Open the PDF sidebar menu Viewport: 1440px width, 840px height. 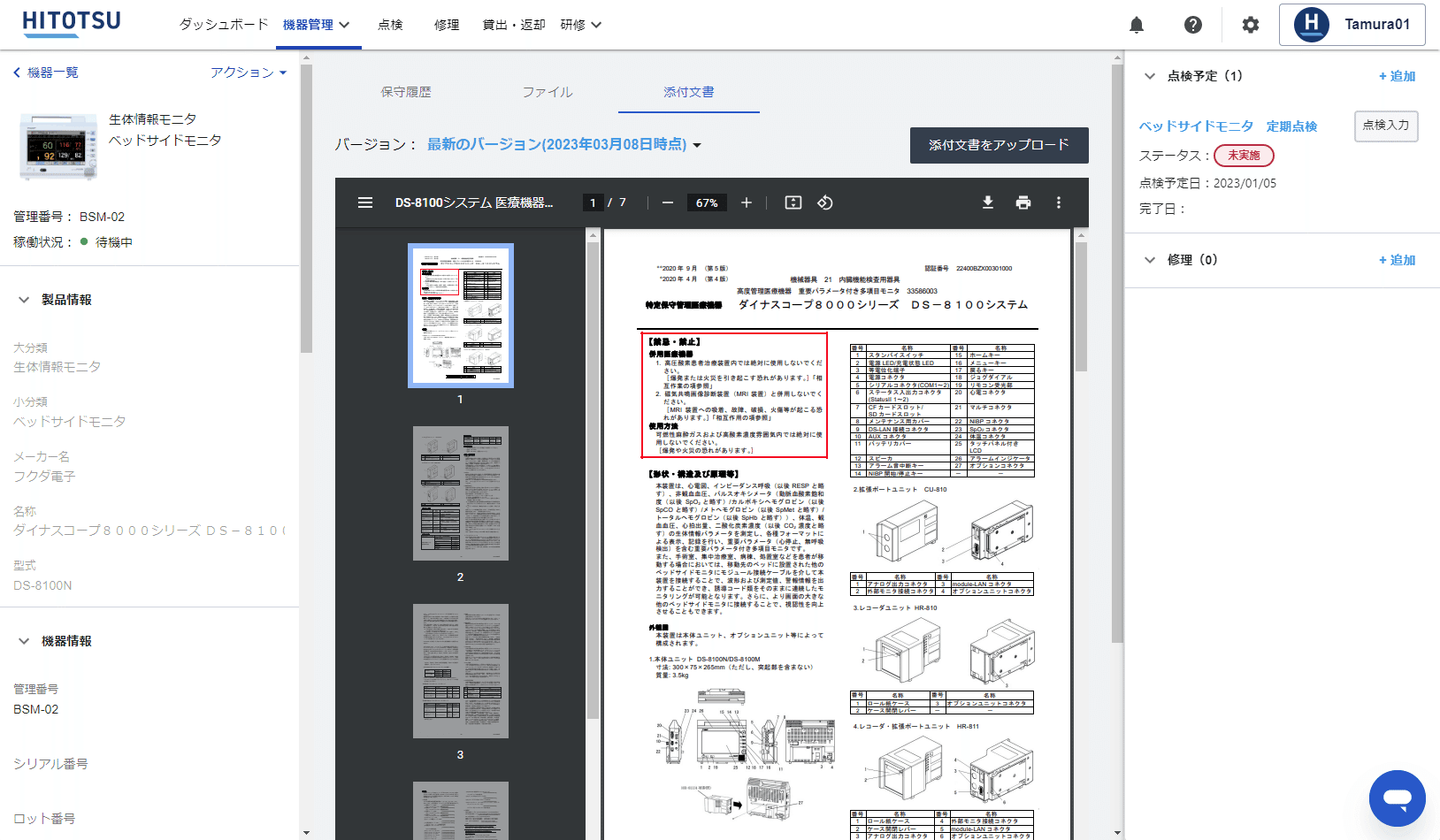click(x=365, y=202)
